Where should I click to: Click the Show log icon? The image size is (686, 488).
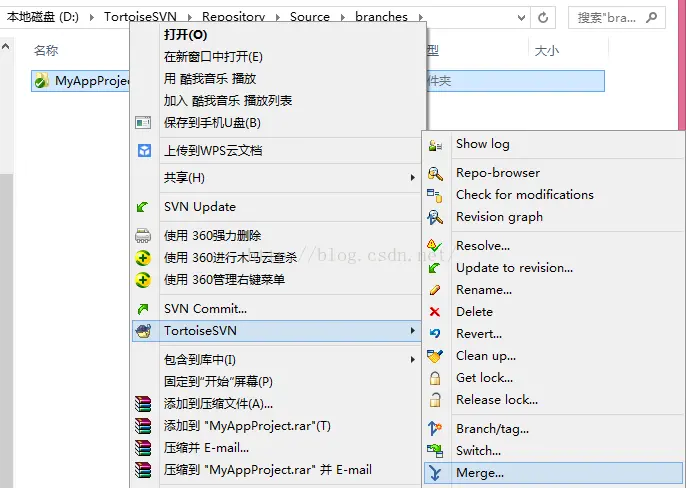[x=435, y=145]
